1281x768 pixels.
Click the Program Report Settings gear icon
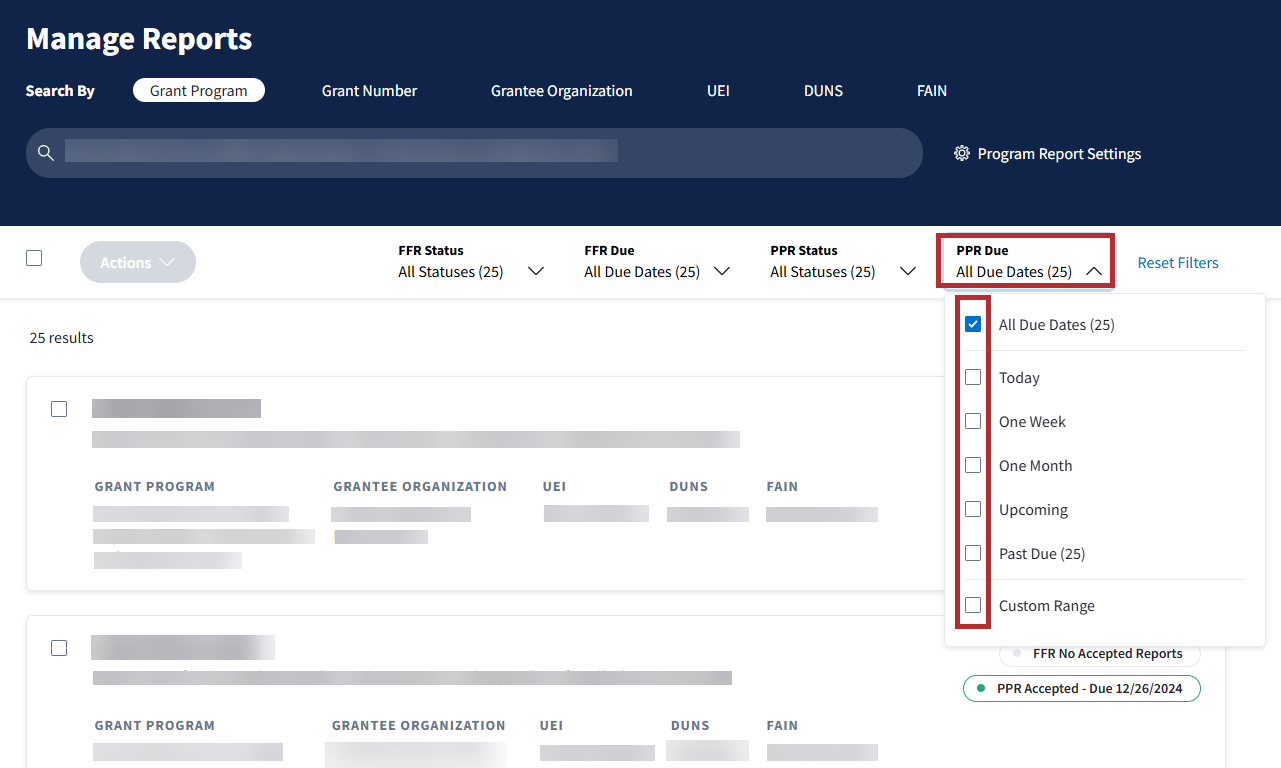click(962, 154)
